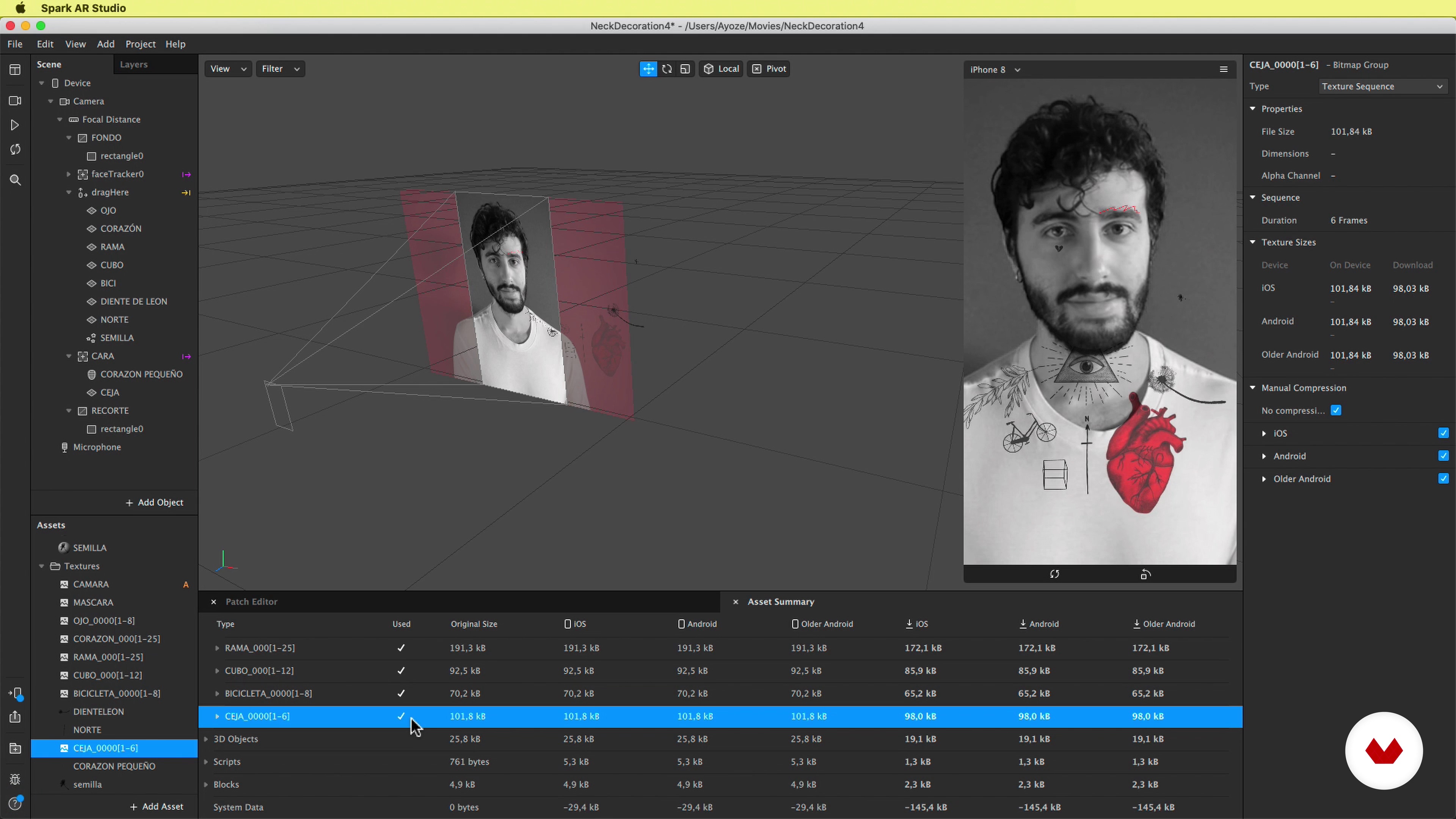Viewport: 1456px width, 819px height.
Task: Toggle the iOS manual compression checkbox
Action: [1443, 433]
